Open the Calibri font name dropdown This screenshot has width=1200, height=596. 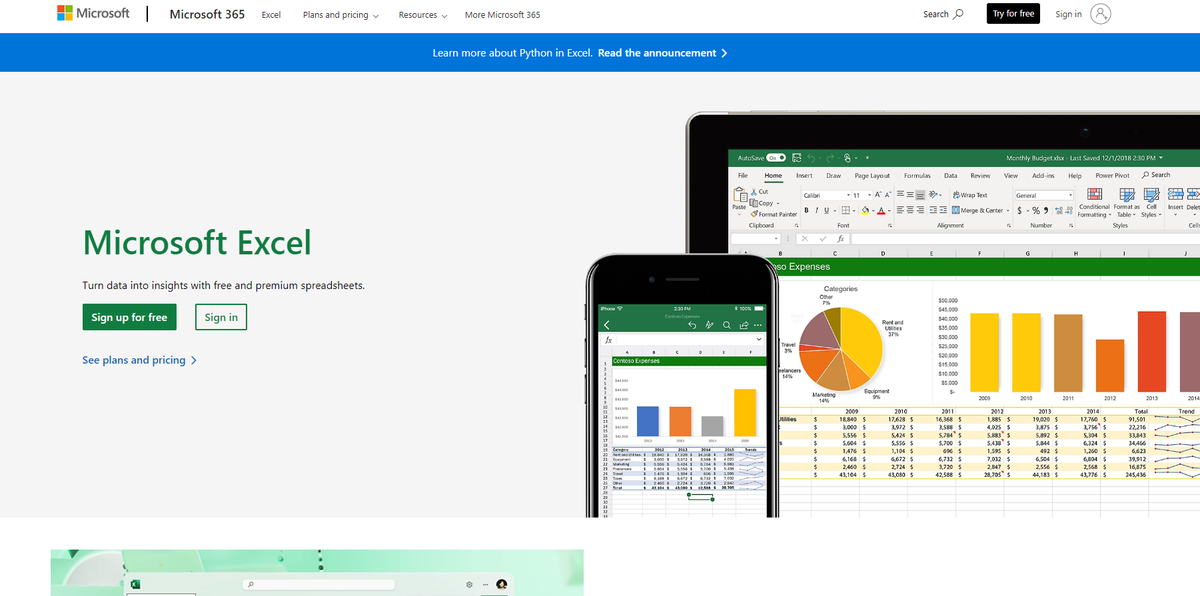click(826, 195)
